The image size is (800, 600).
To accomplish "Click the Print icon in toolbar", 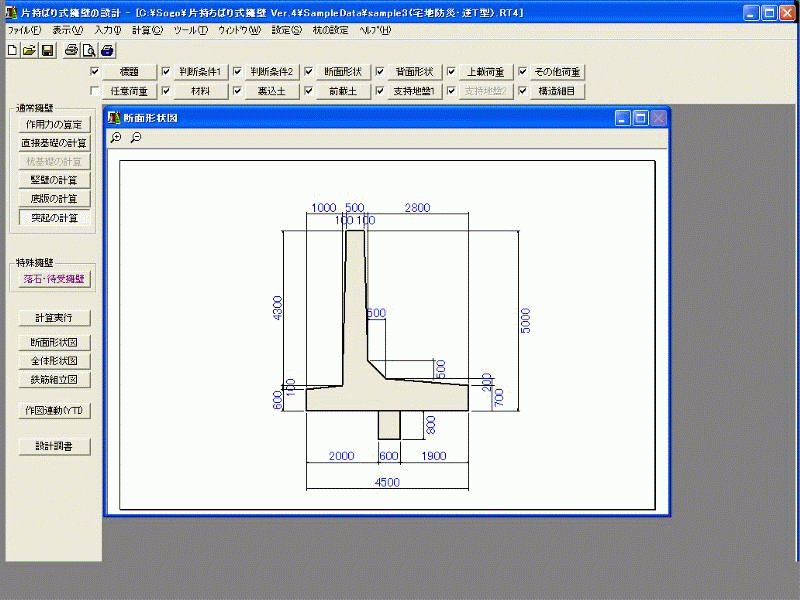I will click(x=71, y=50).
